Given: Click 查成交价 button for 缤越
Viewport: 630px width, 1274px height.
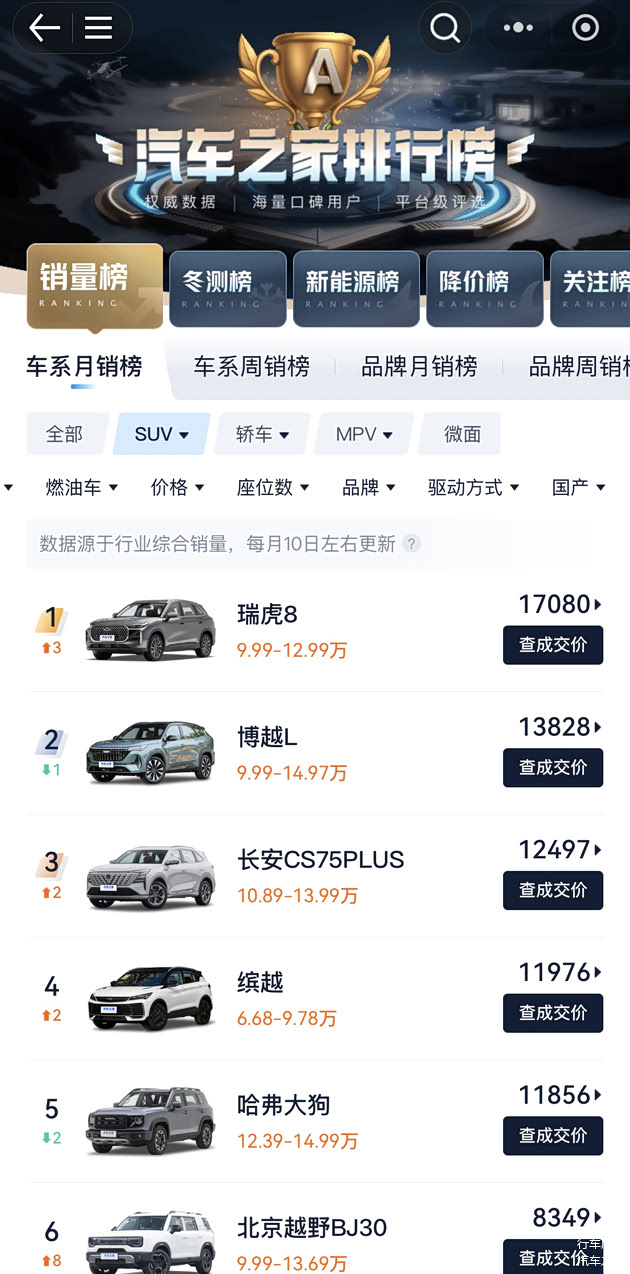Looking at the screenshot, I should point(553,1013).
